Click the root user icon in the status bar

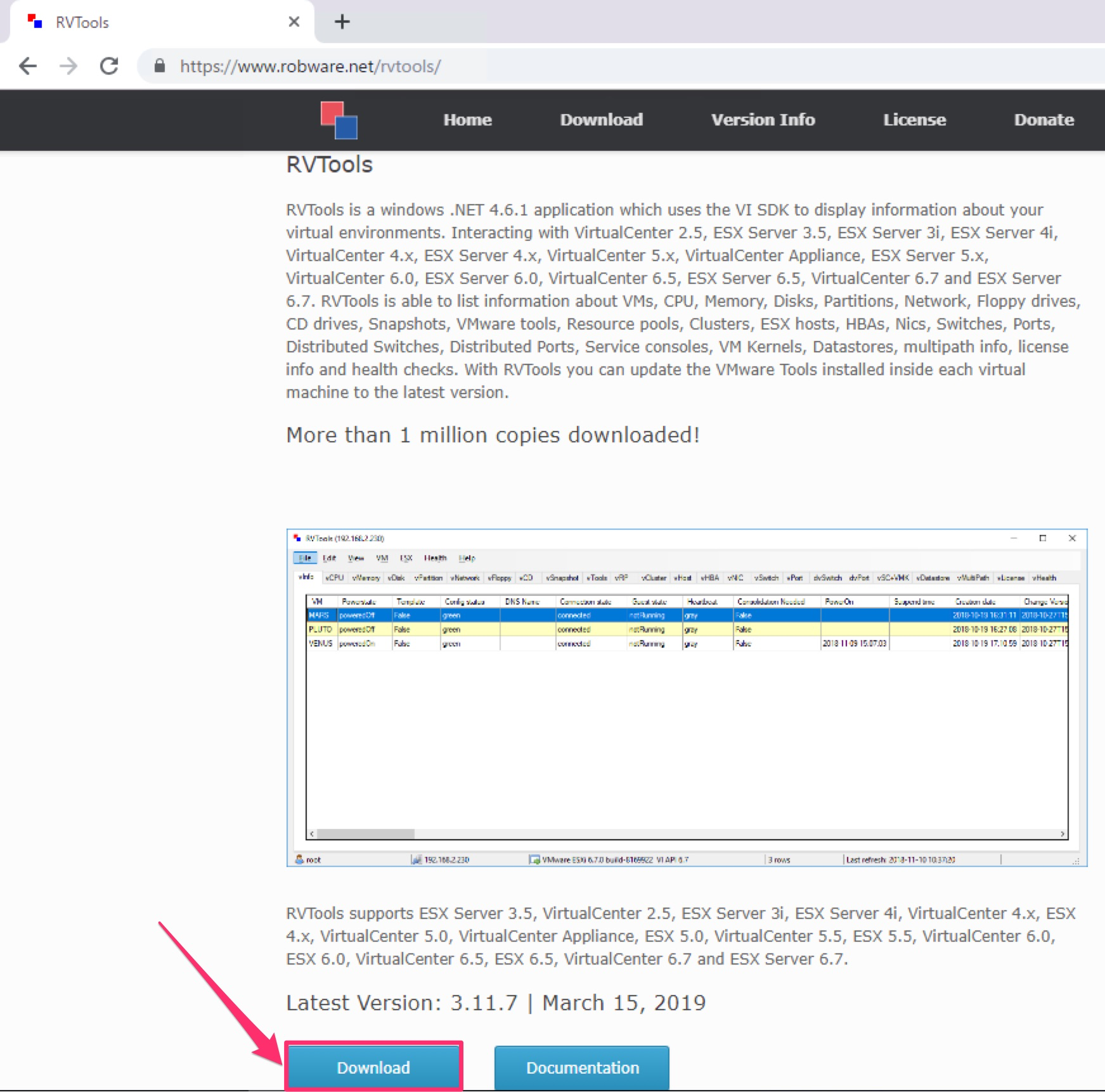[x=298, y=859]
